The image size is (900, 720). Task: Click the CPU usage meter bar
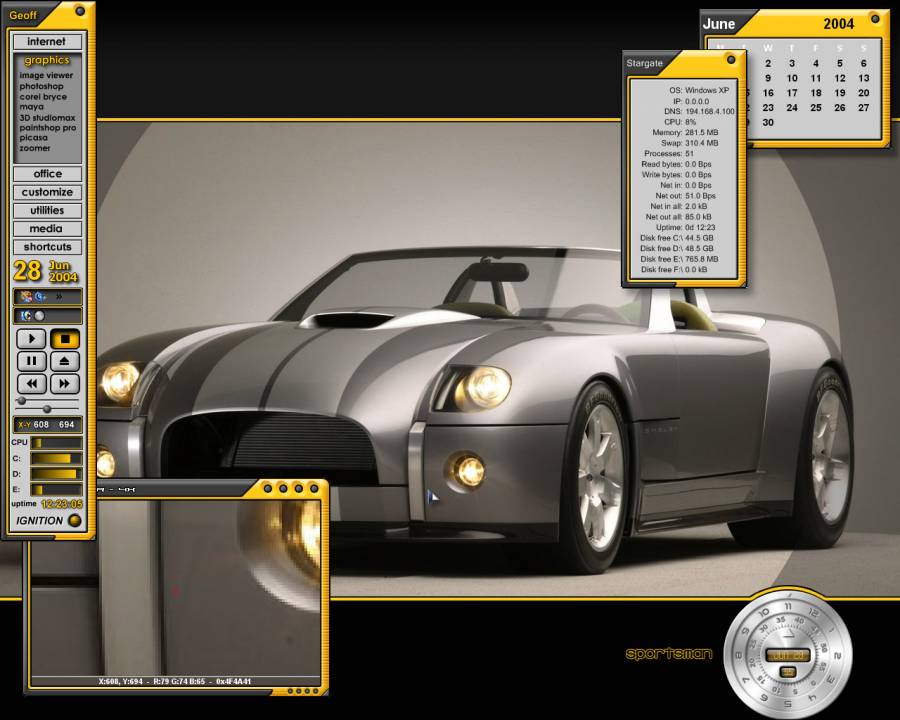56,443
